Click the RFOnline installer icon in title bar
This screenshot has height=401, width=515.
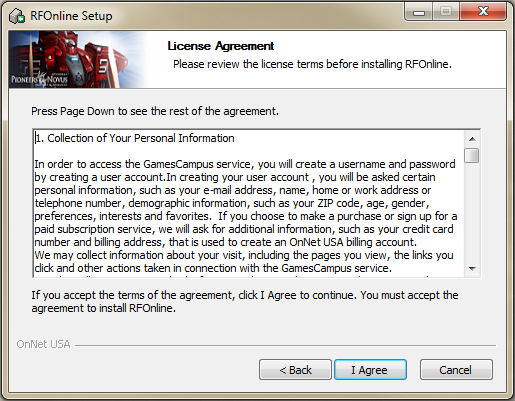tap(17, 16)
